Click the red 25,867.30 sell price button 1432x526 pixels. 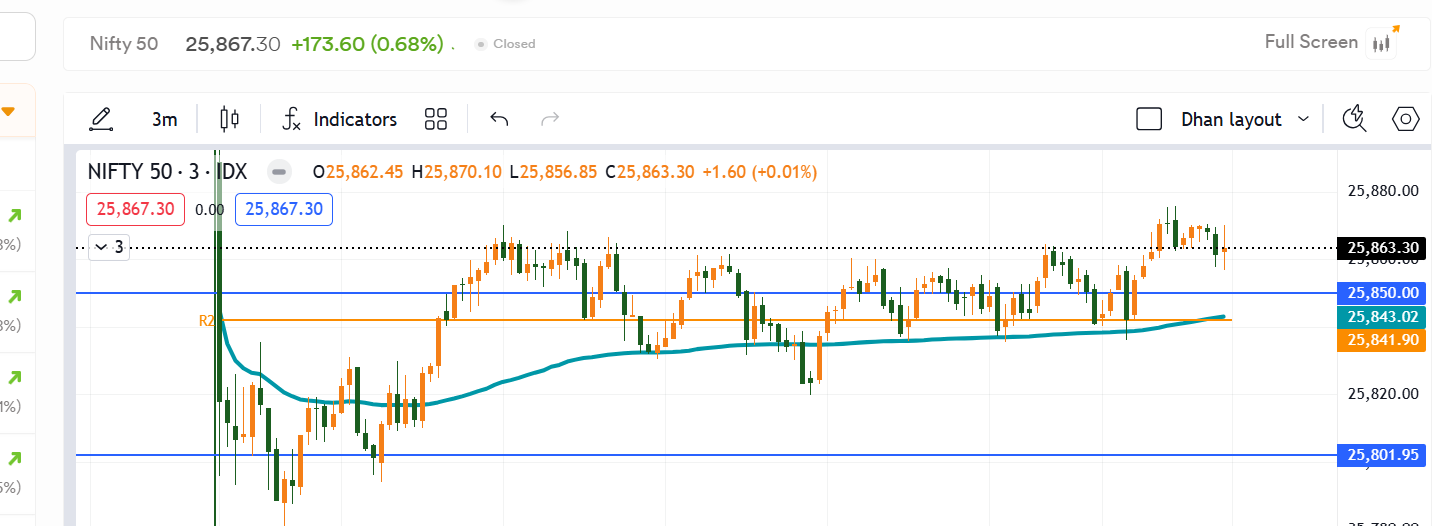tap(135, 210)
